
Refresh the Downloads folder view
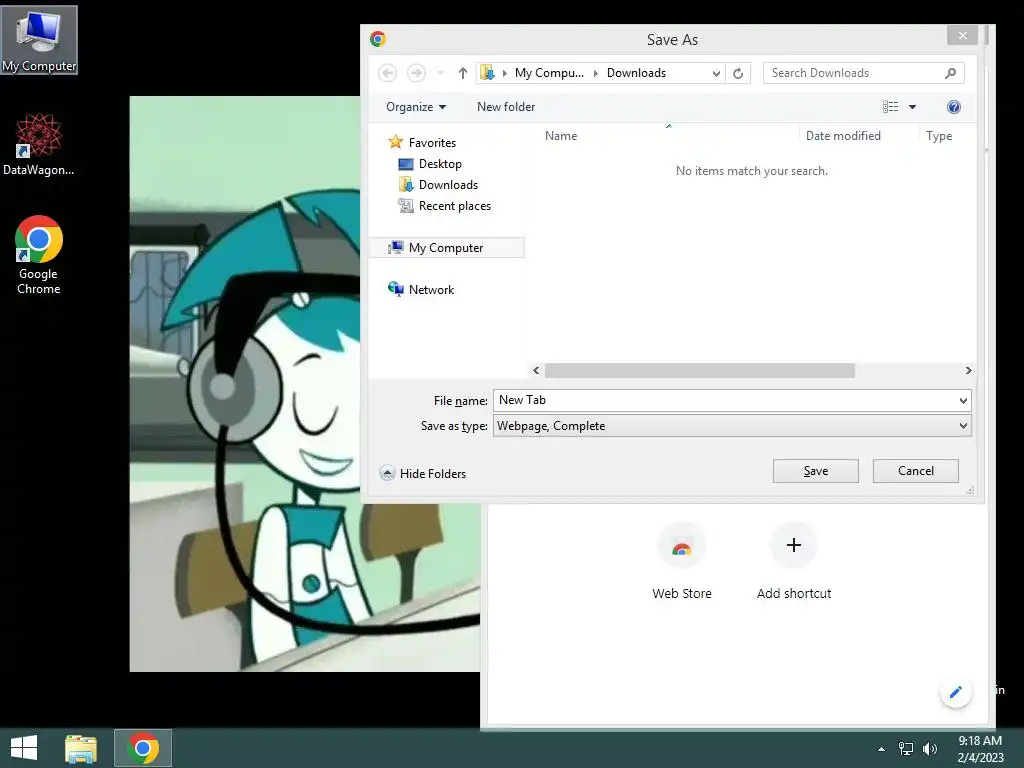(x=738, y=73)
